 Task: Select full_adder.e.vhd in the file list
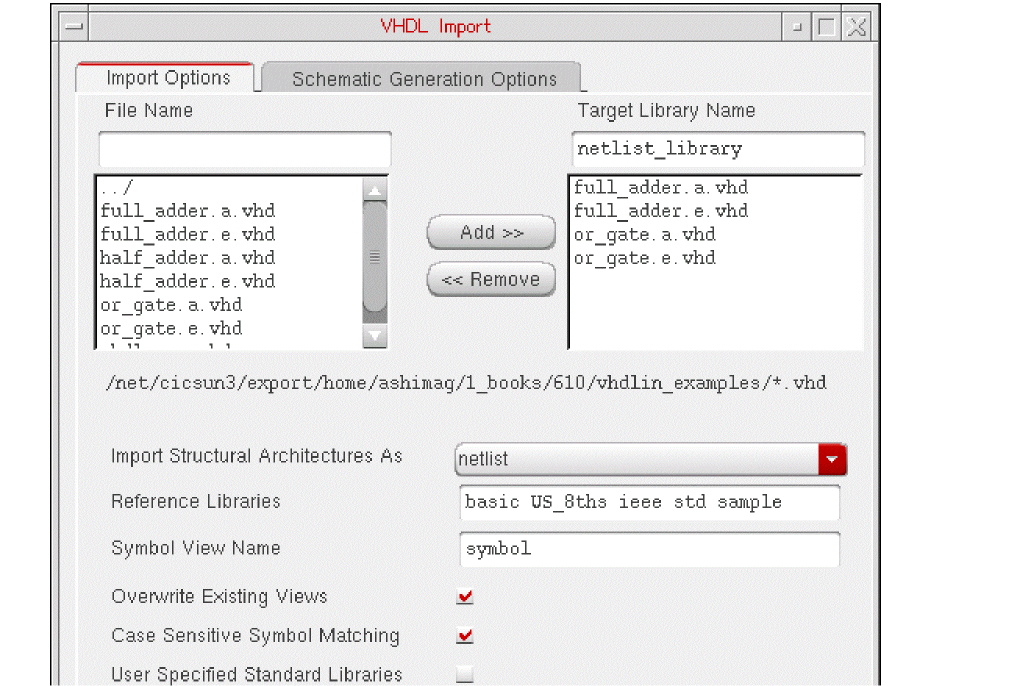[x=188, y=234]
